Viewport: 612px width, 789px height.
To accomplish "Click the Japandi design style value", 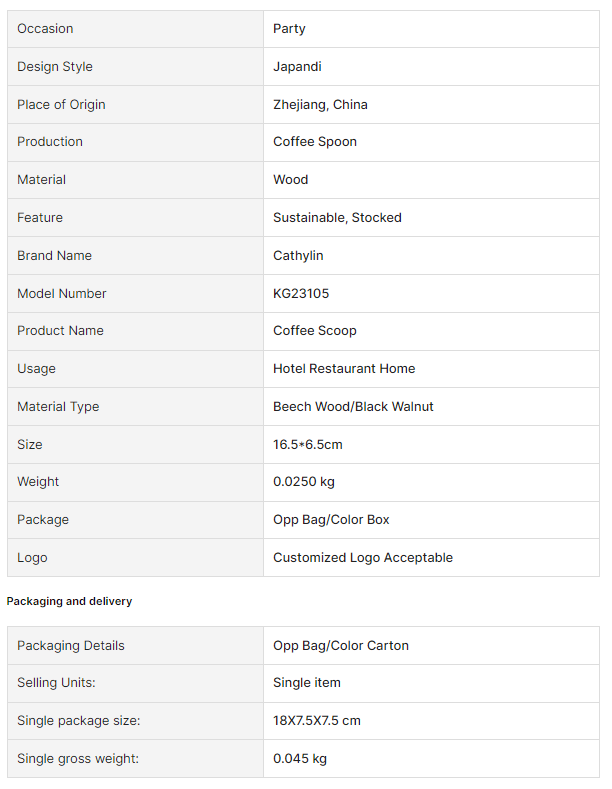I will point(297,67).
